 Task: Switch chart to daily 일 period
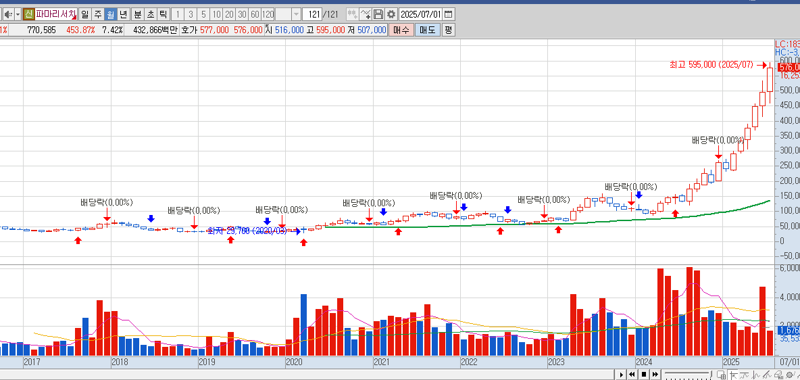coord(85,14)
